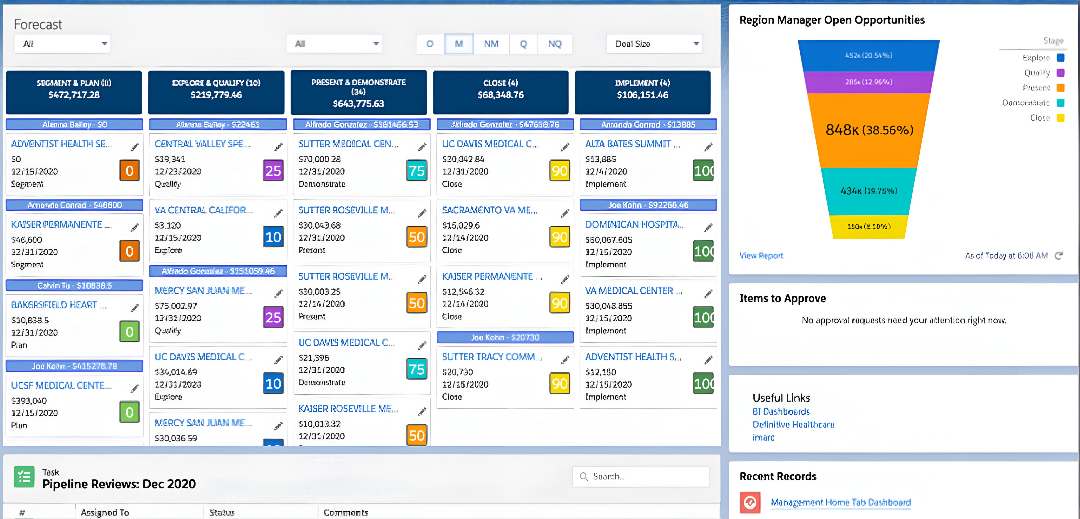Open the middle All filter dropdown
Screen dimensions: 1080x519
(335, 43)
